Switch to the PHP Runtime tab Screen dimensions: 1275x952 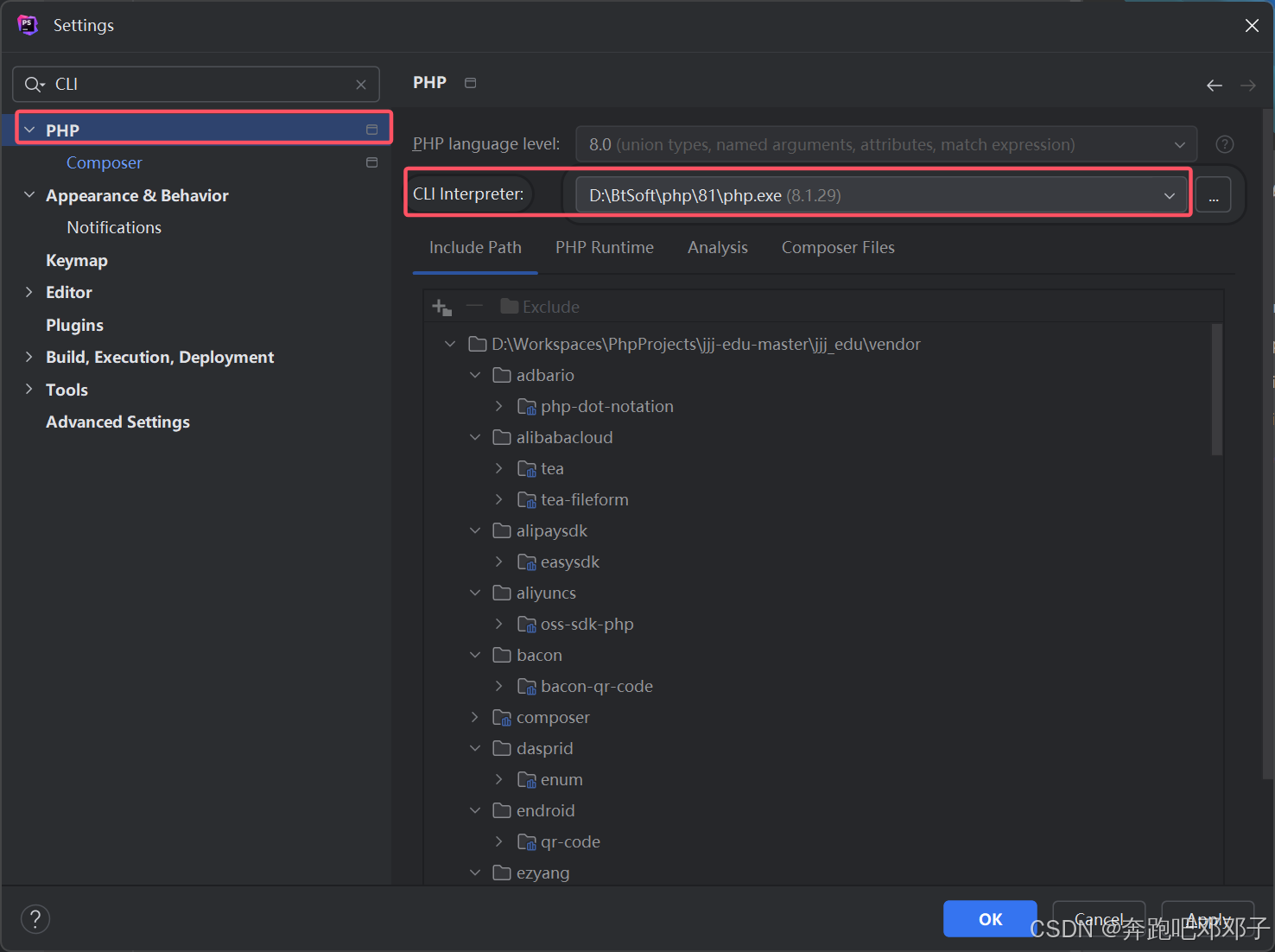click(605, 248)
